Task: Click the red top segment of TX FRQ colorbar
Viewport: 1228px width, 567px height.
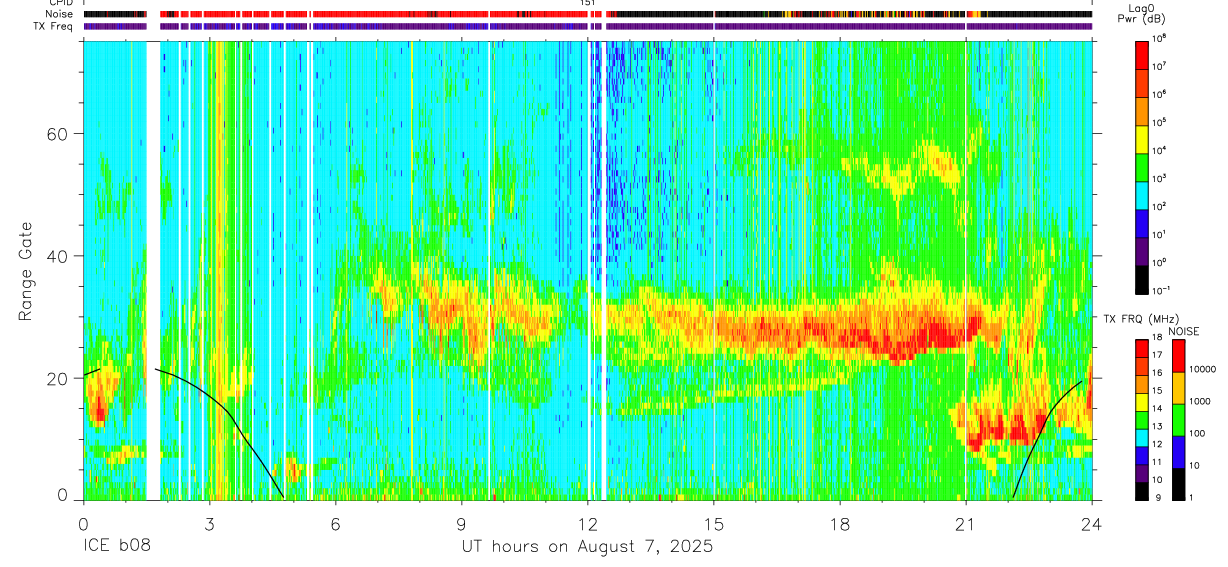Action: (1141, 348)
